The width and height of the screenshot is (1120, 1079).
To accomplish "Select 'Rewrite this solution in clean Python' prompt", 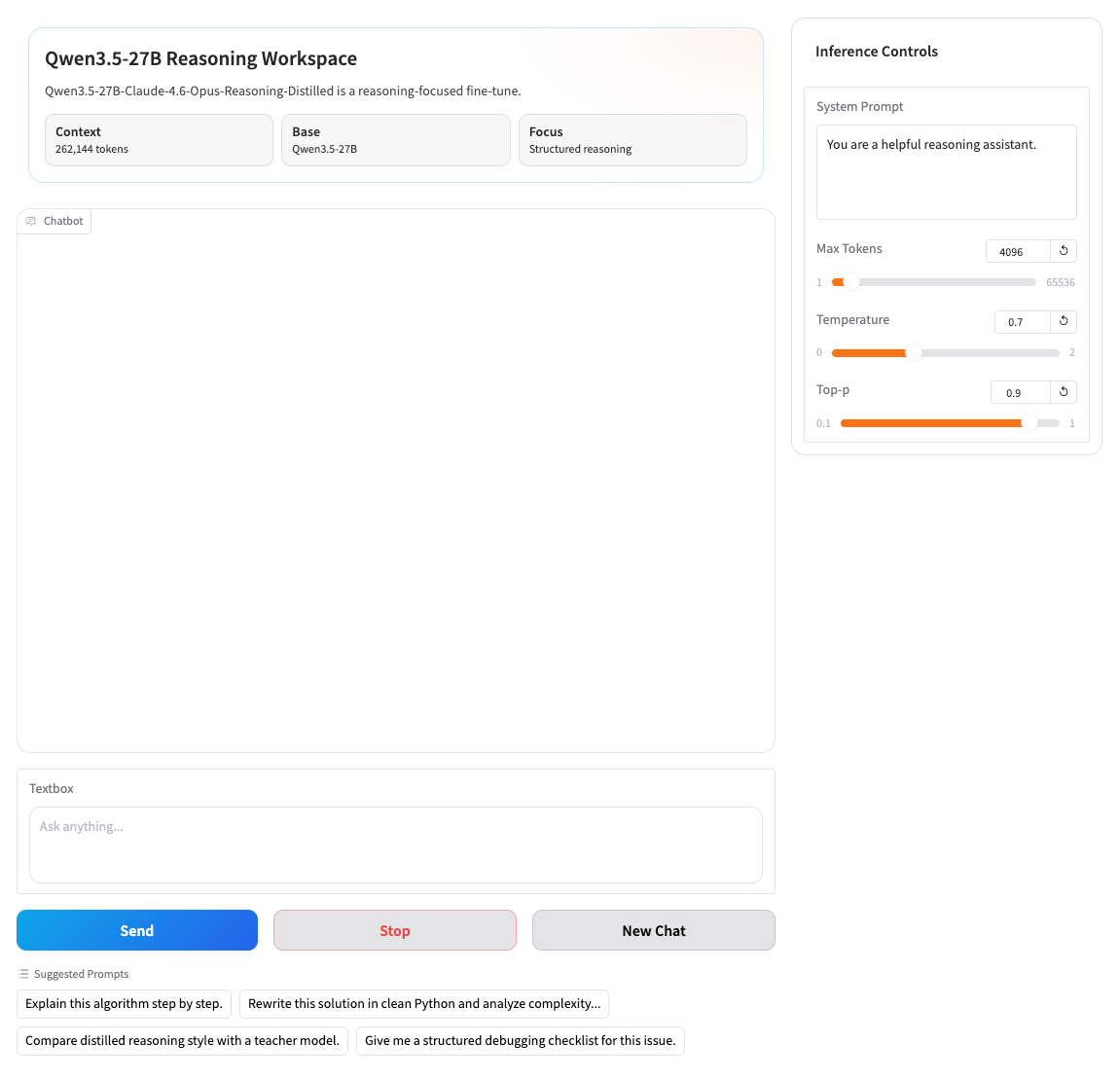I will click(423, 1004).
